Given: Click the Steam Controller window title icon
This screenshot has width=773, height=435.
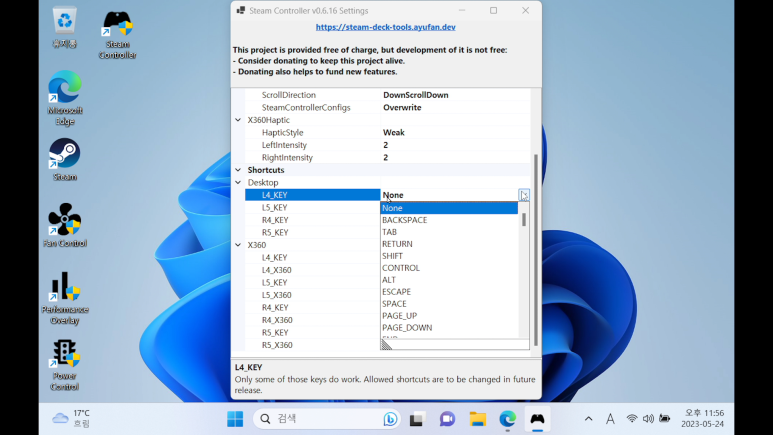Looking at the screenshot, I should pyautogui.click(x=241, y=10).
